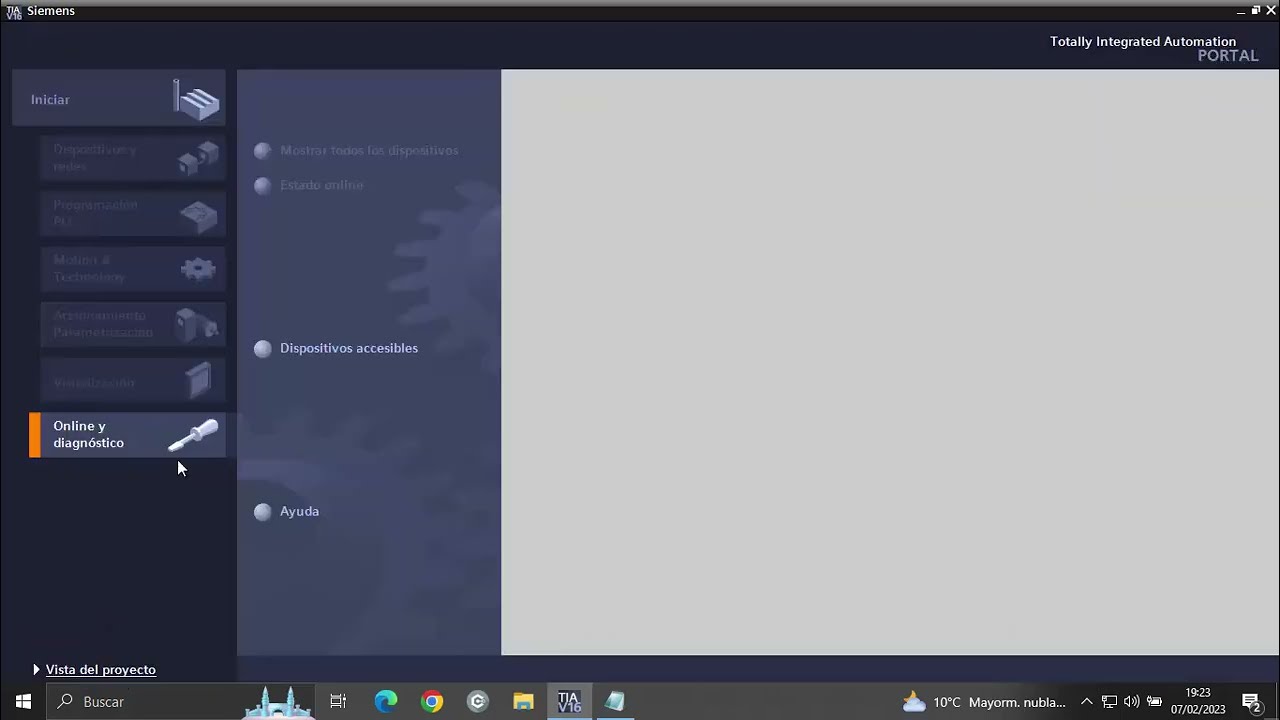1280x720 pixels.
Task: Restore down the Siemens window
Action: pyautogui.click(x=1256, y=10)
